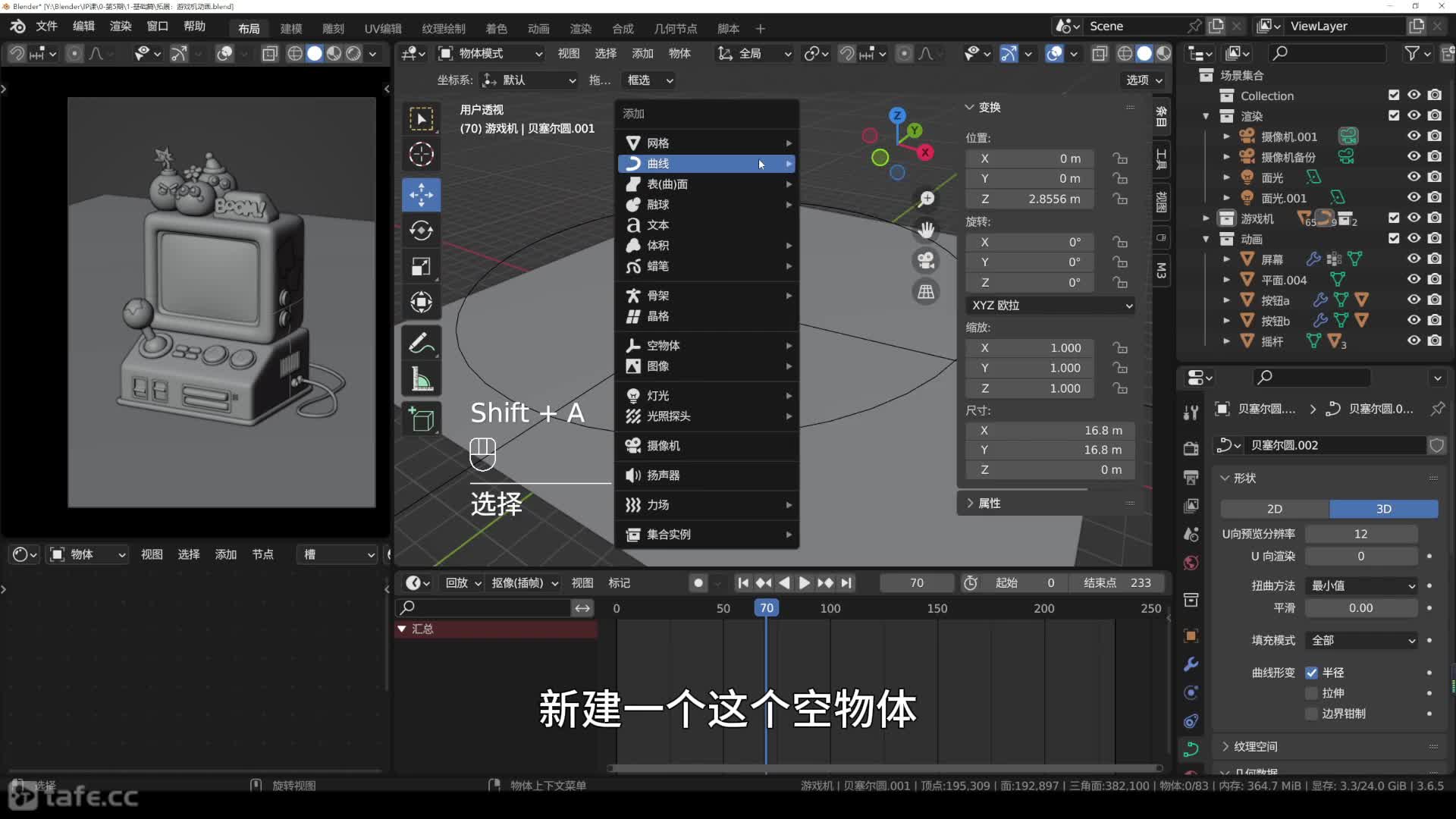Click the 3D curve shape button
The image size is (1456, 819).
pos(1384,508)
